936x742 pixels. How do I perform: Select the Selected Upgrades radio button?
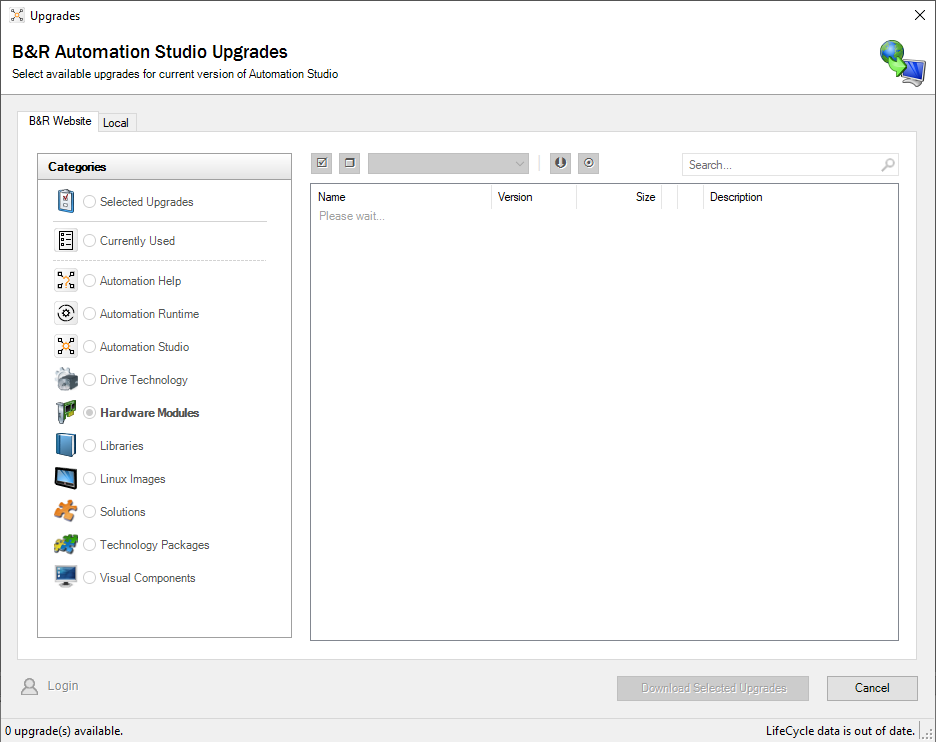[x=90, y=202]
